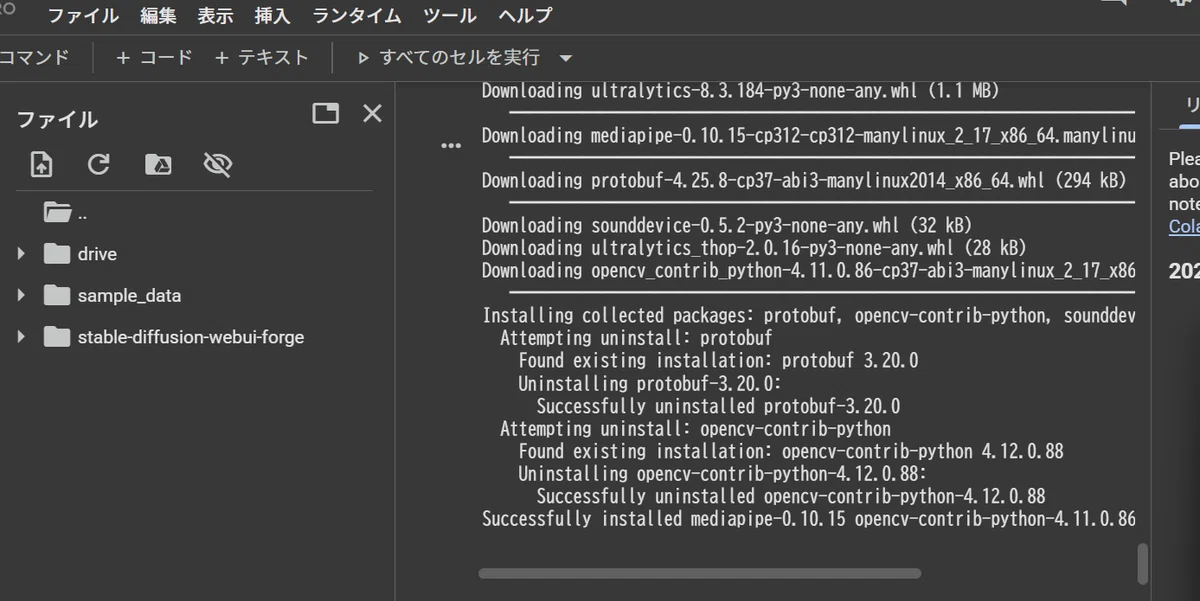Toggle showing hidden files eye icon

coord(217,164)
